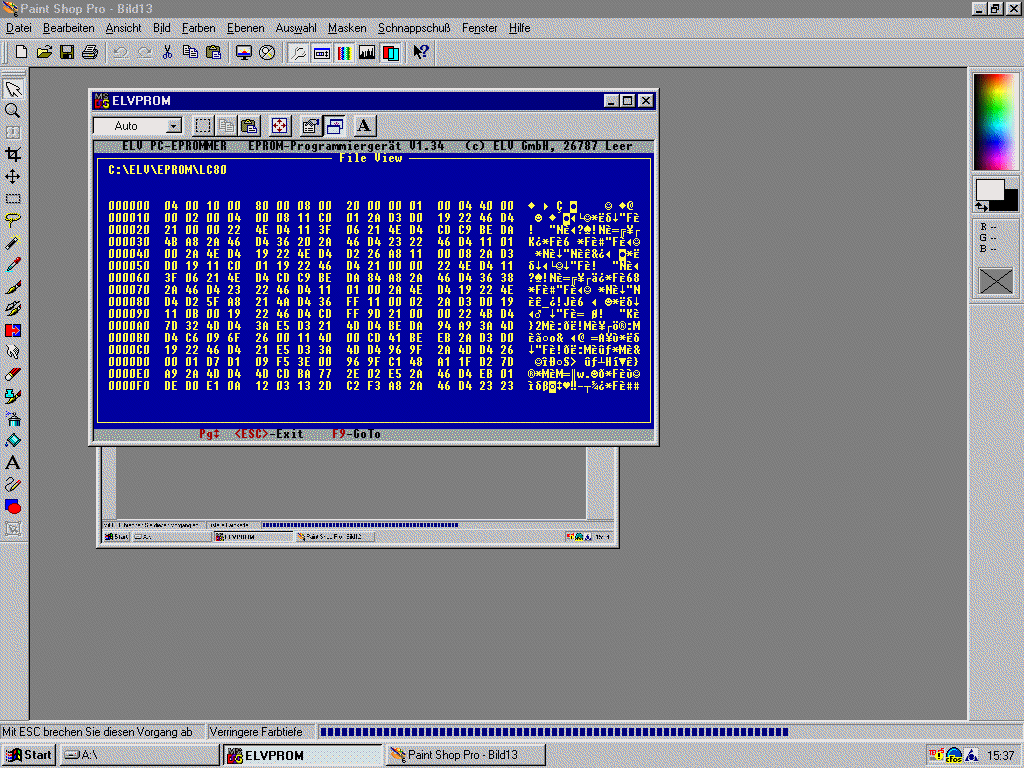Screen dimensions: 1024x768
Task: Select the Text tool in tool palette
Action: tap(13, 462)
